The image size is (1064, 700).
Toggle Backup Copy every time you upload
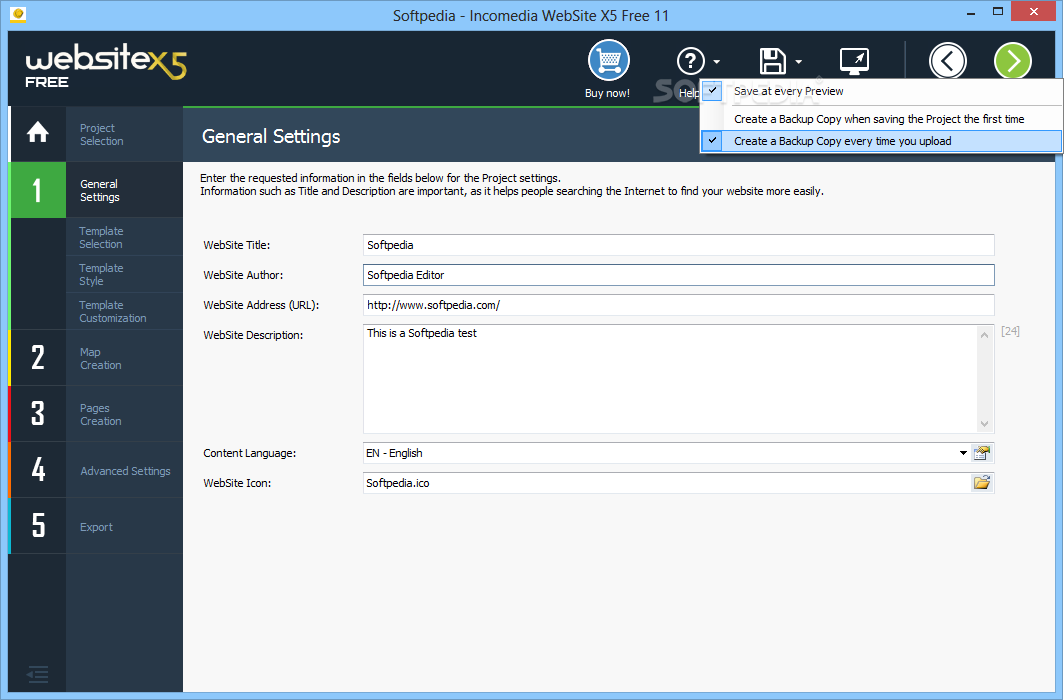(881, 141)
